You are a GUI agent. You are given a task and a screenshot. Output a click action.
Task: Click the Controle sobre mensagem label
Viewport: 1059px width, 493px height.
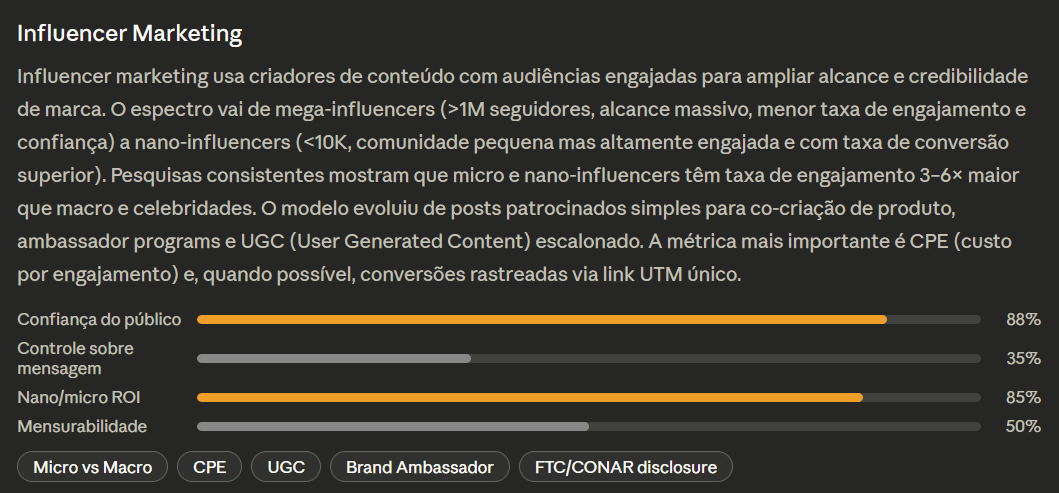pos(76,359)
